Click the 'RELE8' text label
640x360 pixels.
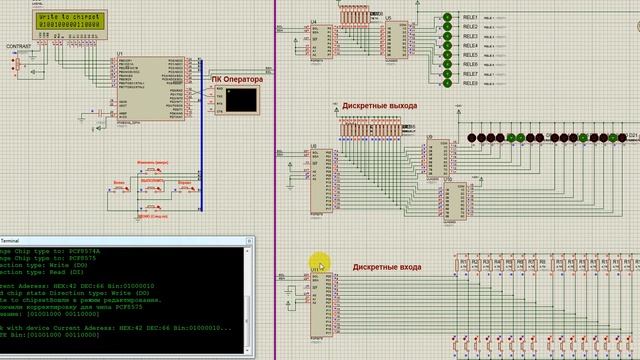tap(470, 83)
